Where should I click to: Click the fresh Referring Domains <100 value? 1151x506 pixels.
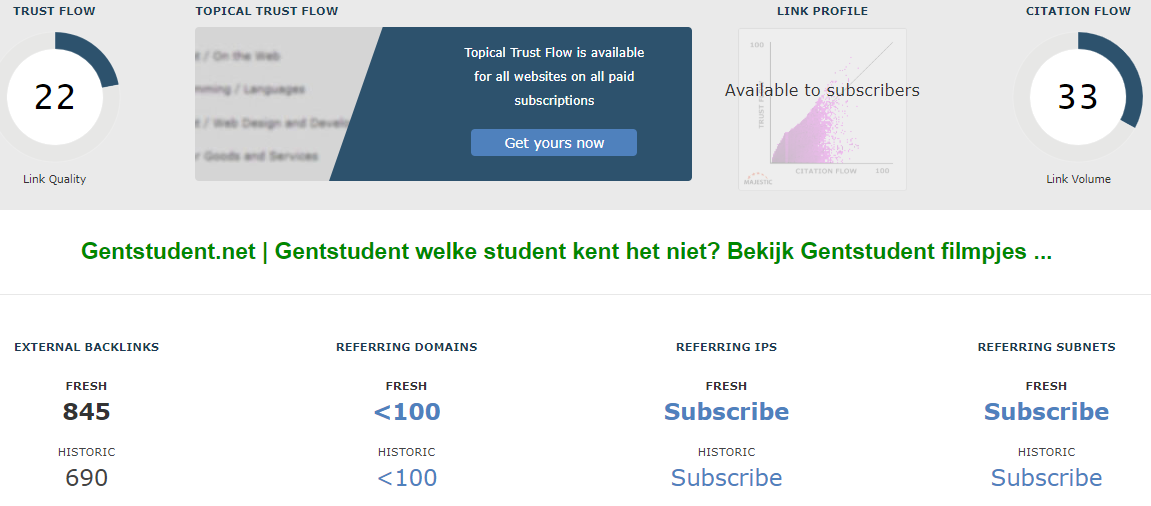tap(407, 411)
